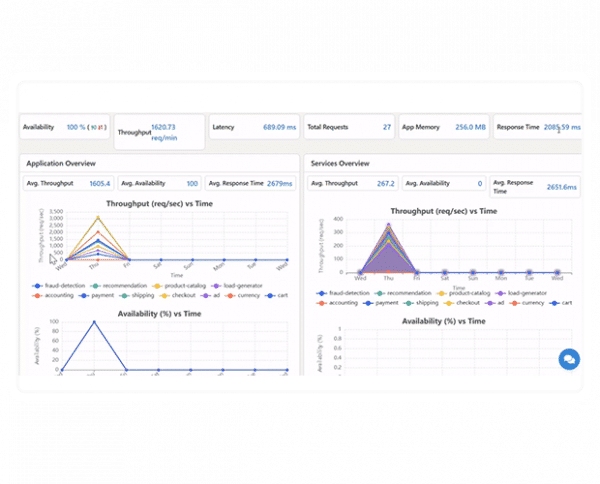Toggle currency legend in Application Overview chart

click(x=242, y=295)
